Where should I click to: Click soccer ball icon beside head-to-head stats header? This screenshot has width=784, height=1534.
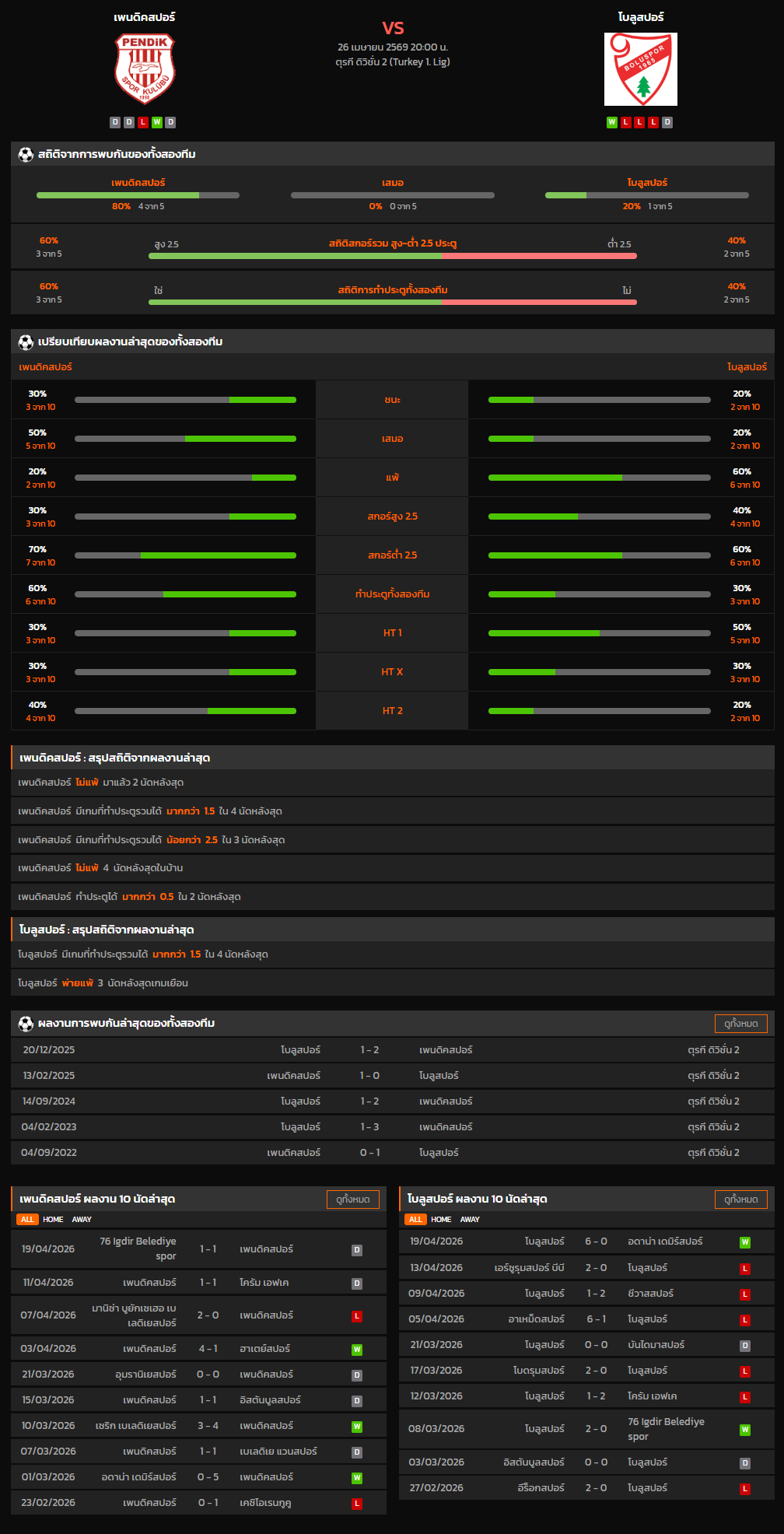tap(26, 155)
